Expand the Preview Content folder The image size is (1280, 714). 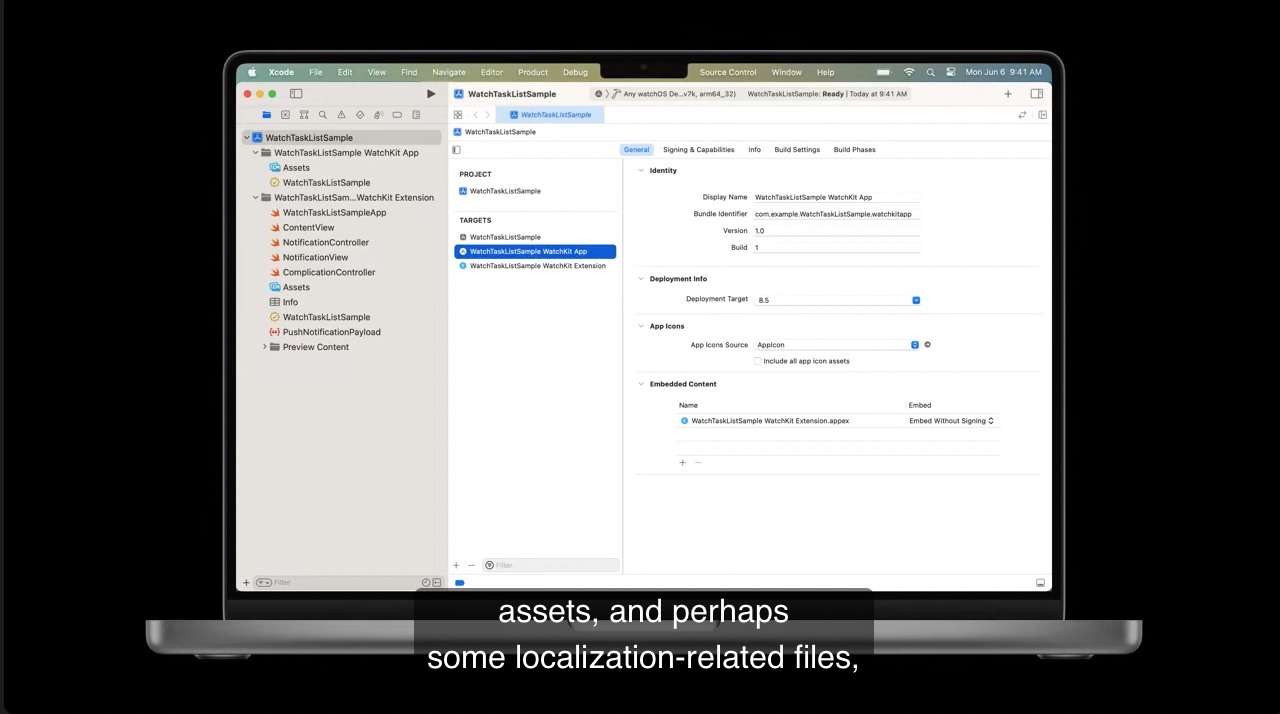(265, 347)
